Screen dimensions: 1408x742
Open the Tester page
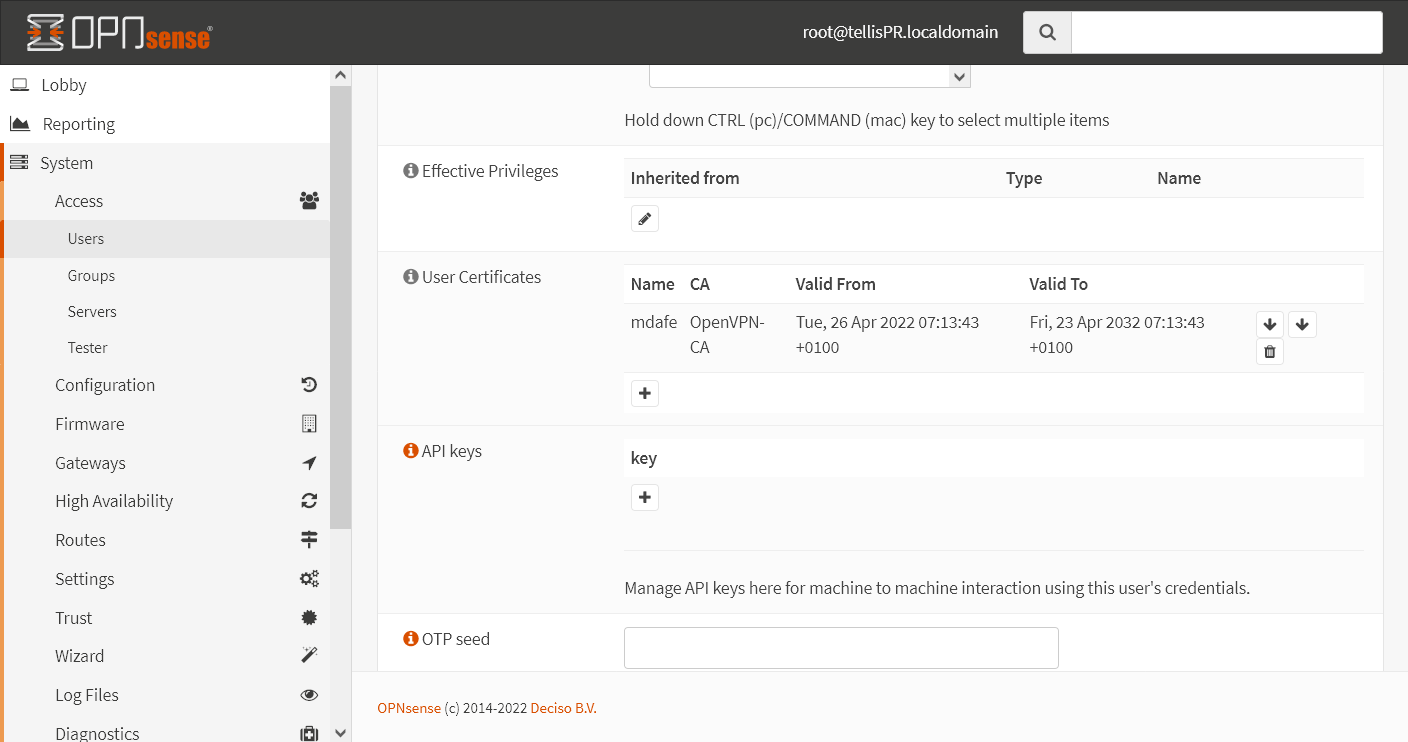click(87, 347)
